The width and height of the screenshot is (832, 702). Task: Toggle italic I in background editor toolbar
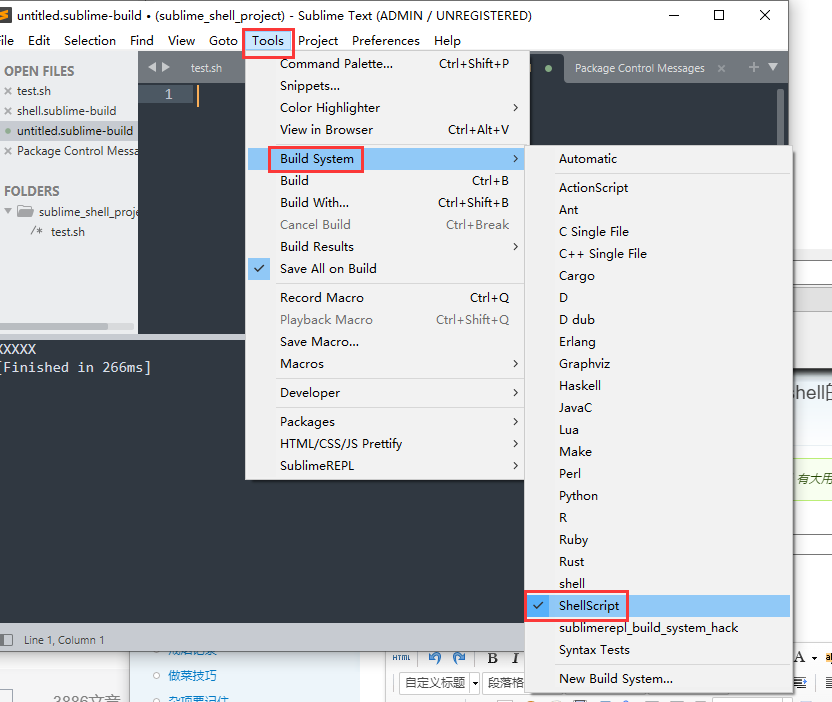point(515,658)
